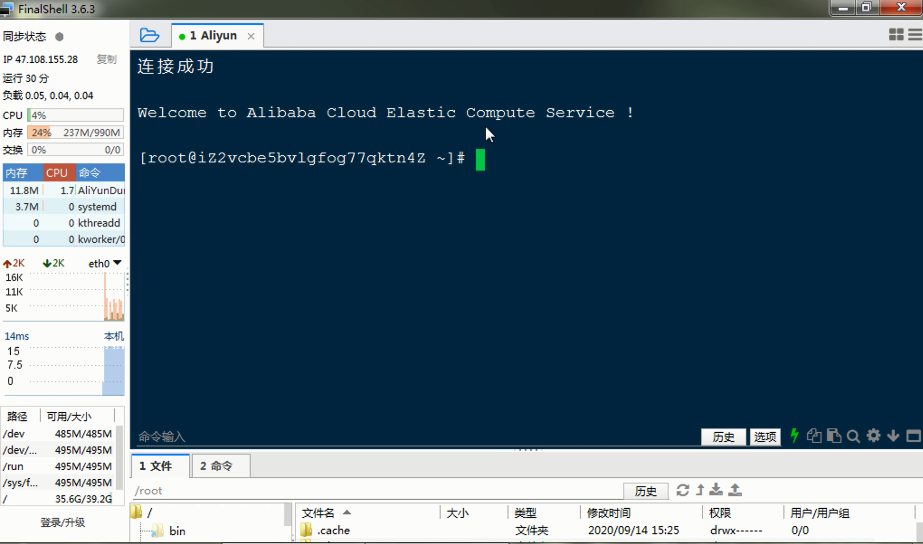This screenshot has height=544, width=923.
Task: Click the 命令输入 command input field
Action: coord(400,437)
